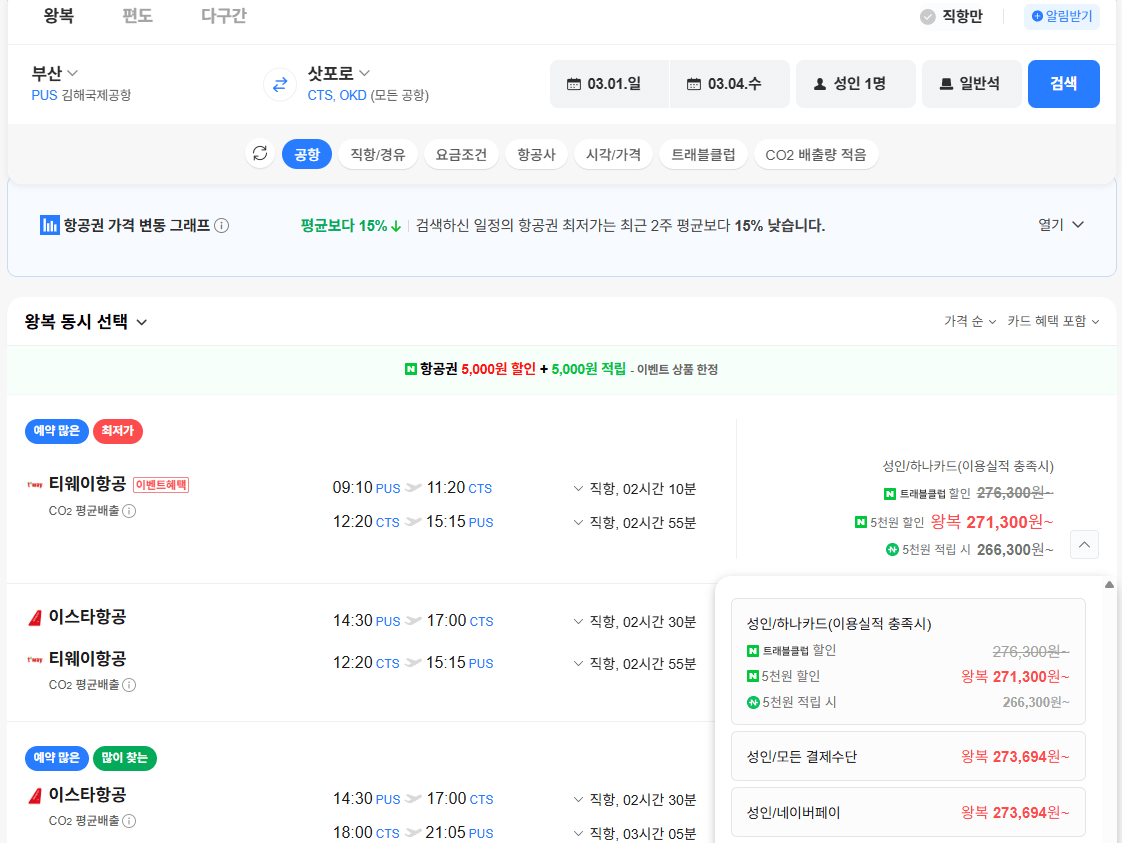Viewport: 1122px width, 843px height.
Task: Click the green point icon by 5천원 적립 시
Action: pyautogui.click(x=892, y=550)
